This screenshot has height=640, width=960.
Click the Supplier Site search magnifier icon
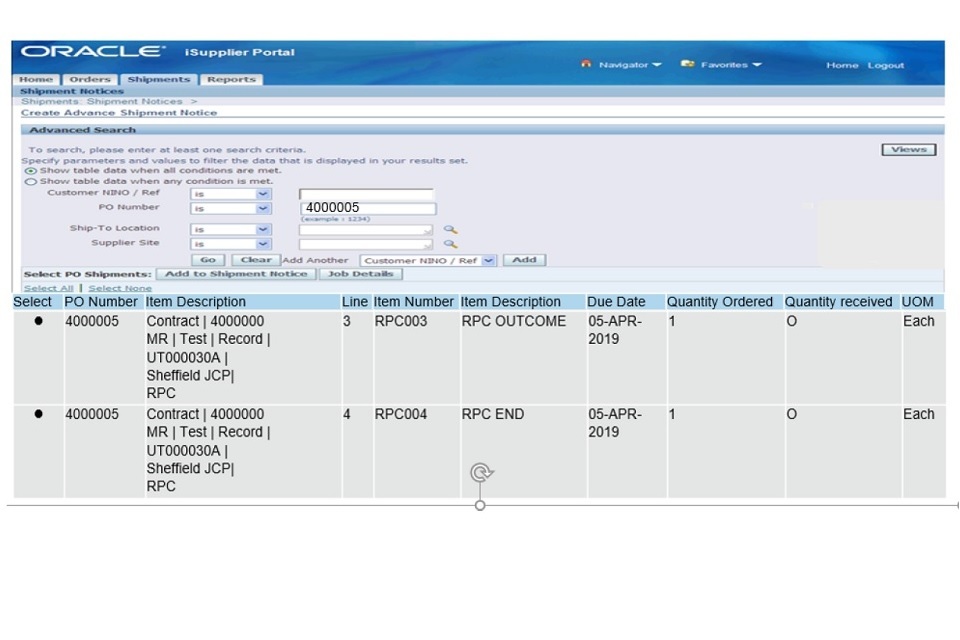[x=450, y=244]
